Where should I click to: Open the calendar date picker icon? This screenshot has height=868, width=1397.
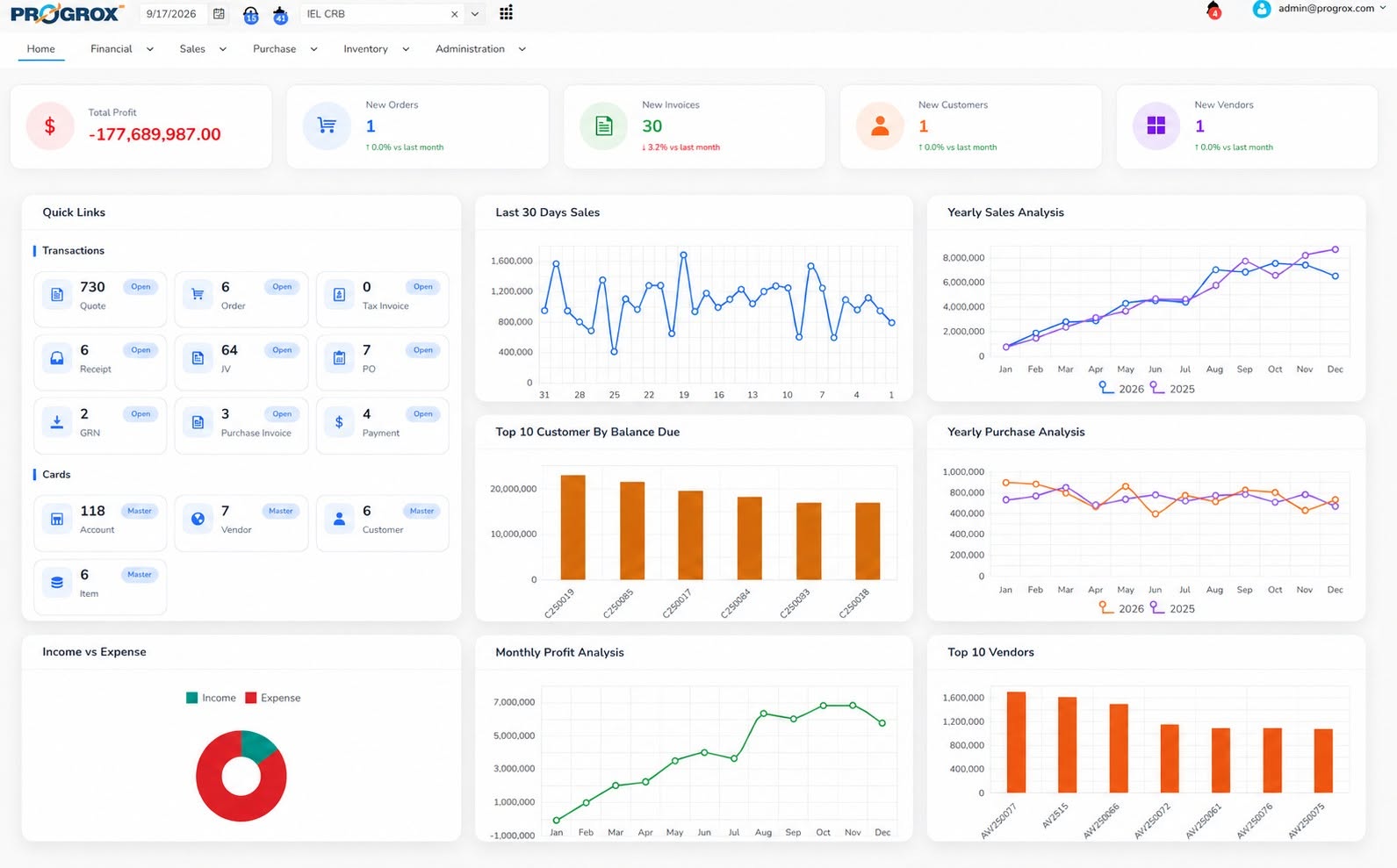[219, 14]
